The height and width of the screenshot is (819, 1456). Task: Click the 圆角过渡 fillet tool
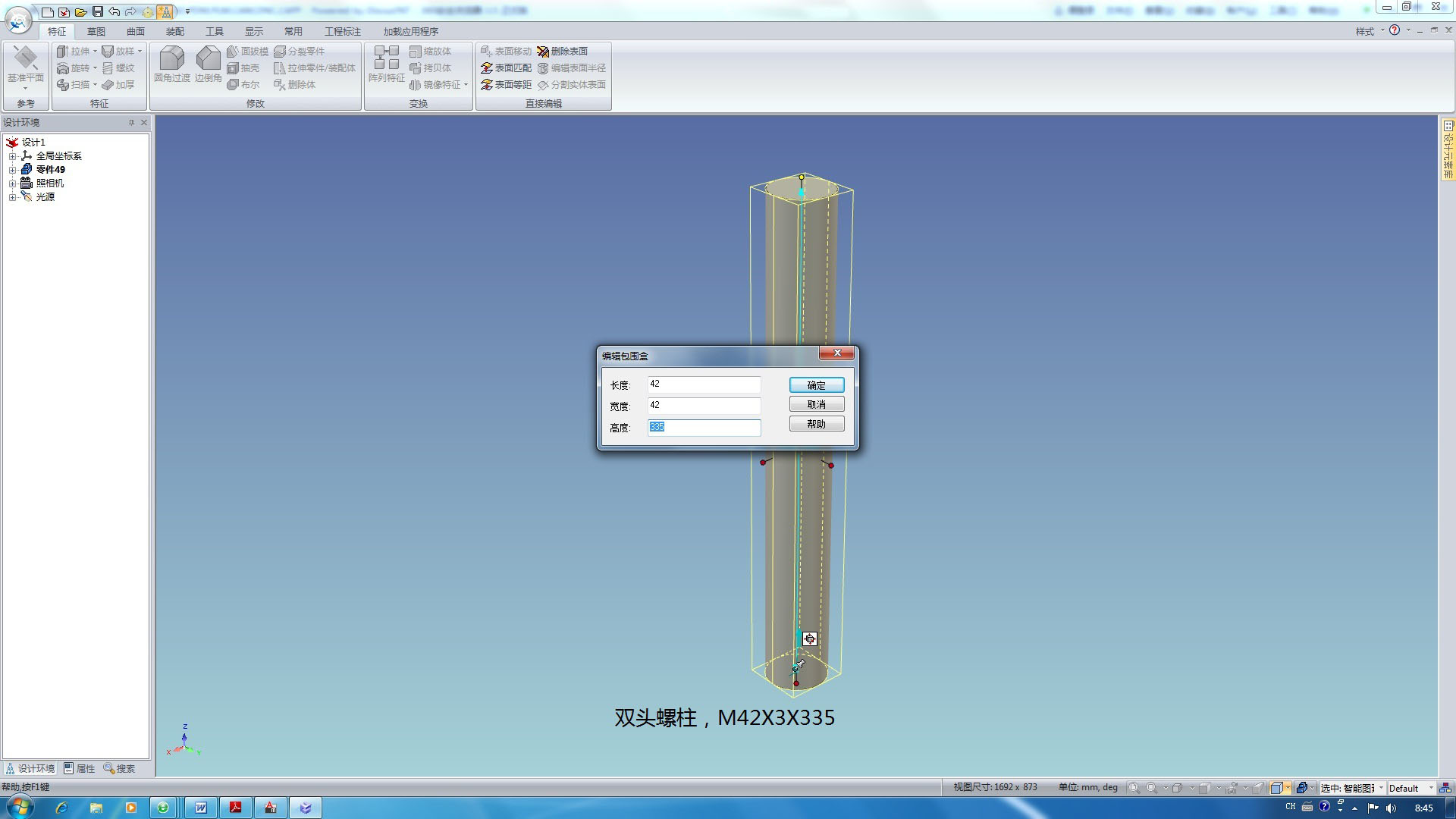pyautogui.click(x=171, y=64)
